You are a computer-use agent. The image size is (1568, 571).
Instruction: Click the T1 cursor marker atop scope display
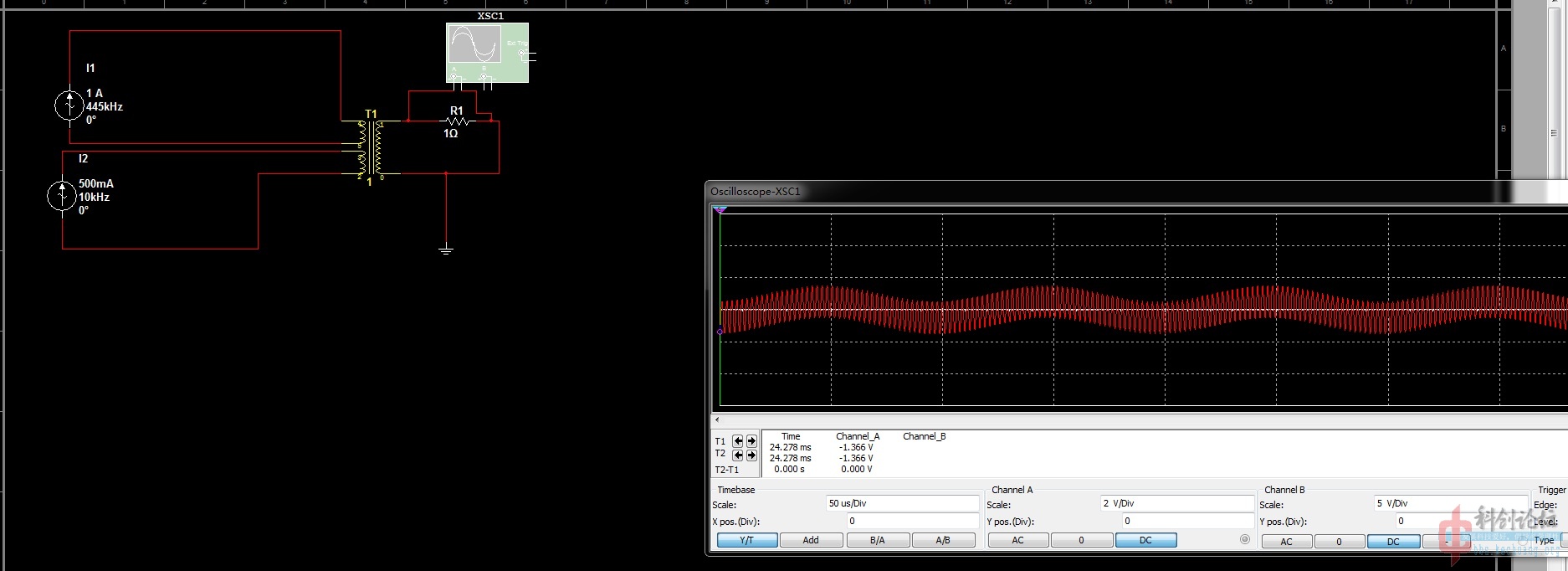720,210
